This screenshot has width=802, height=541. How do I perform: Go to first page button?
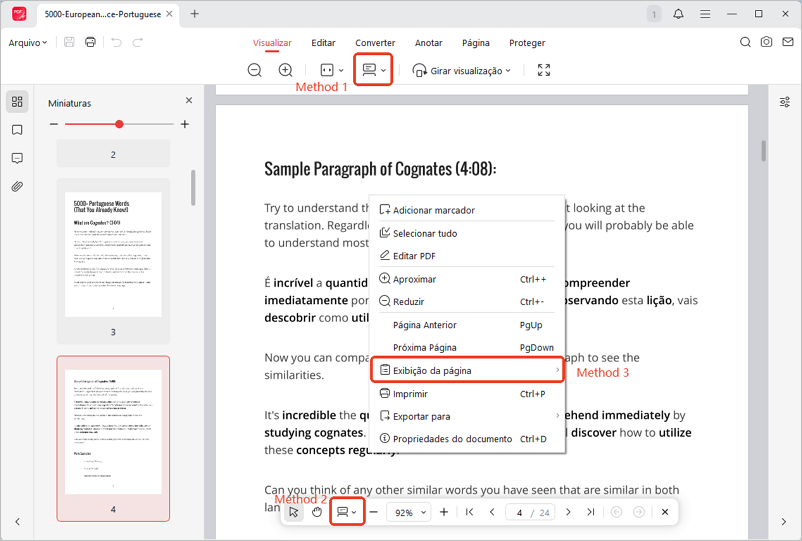(469, 512)
